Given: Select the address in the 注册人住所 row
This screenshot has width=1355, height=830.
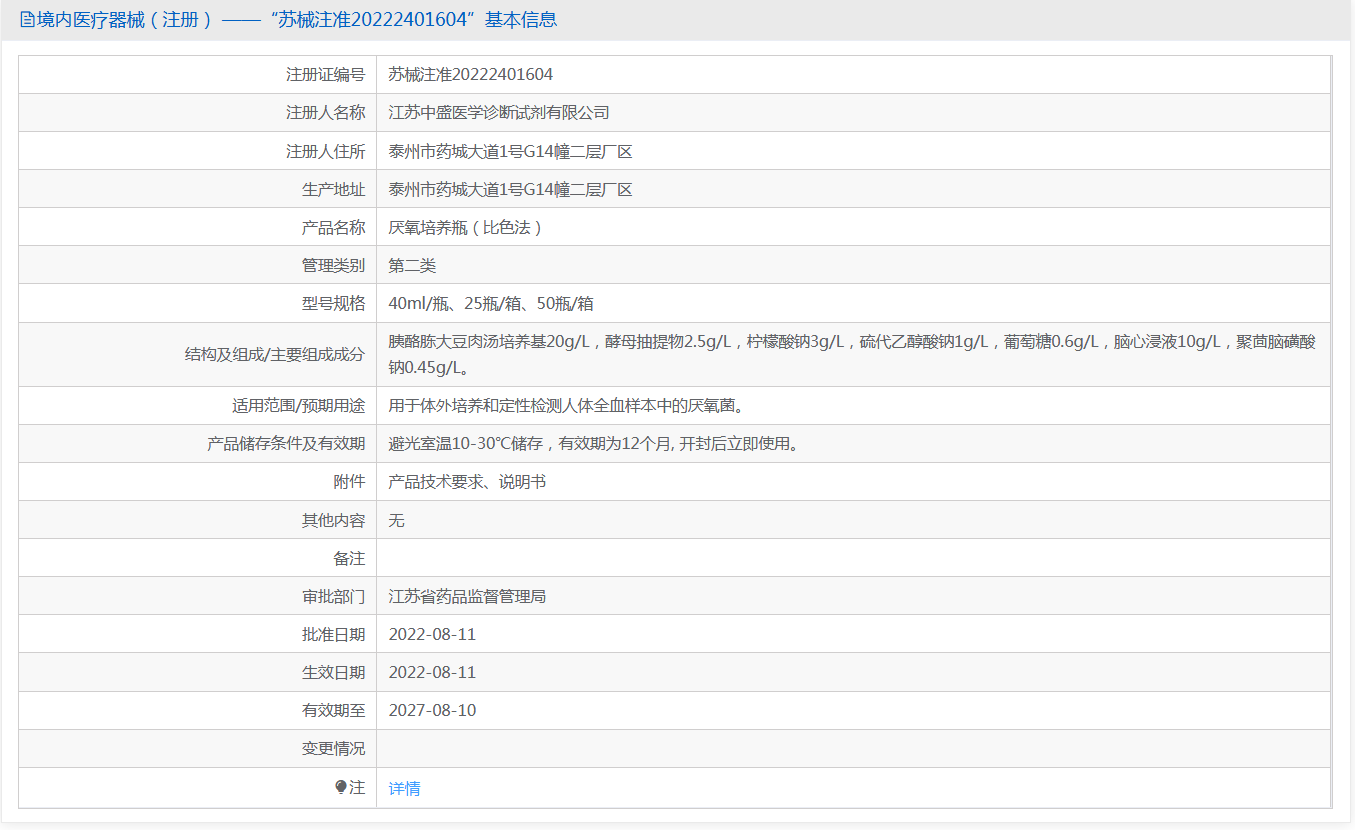Looking at the screenshot, I should tap(511, 151).
